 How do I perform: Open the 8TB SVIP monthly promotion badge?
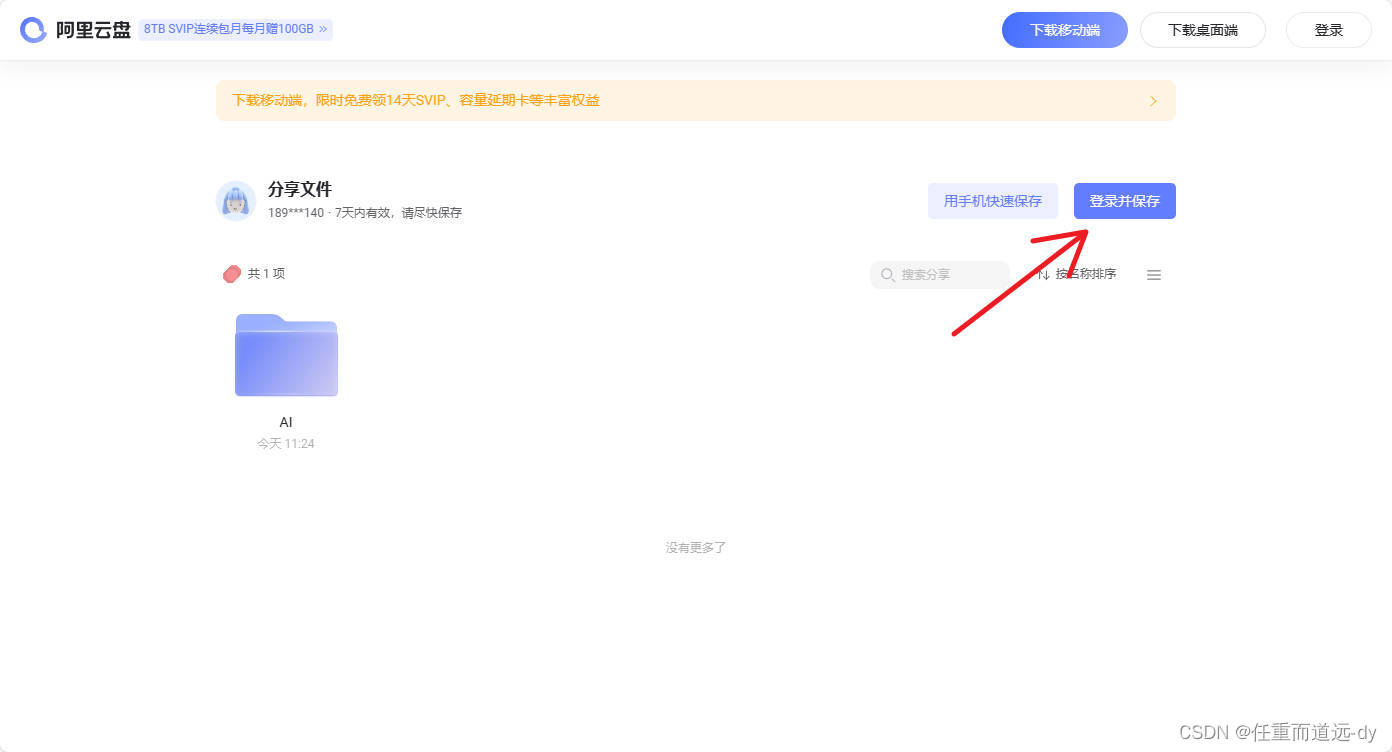point(235,30)
